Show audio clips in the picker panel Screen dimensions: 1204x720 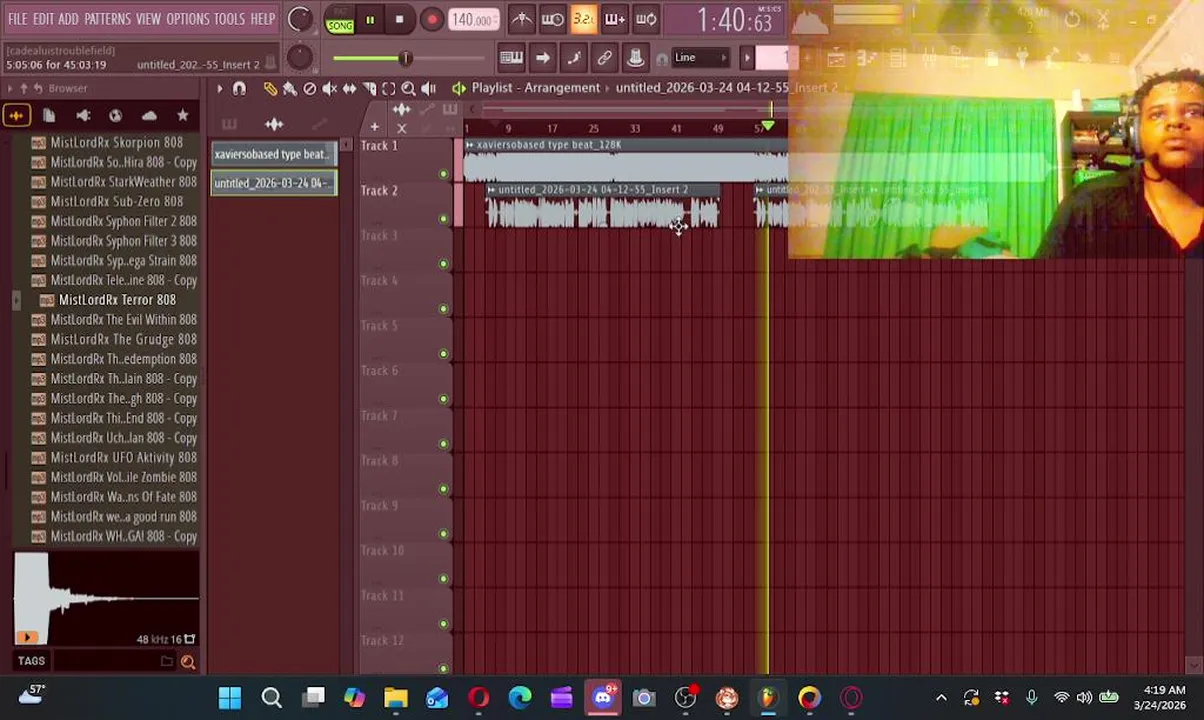click(274, 124)
